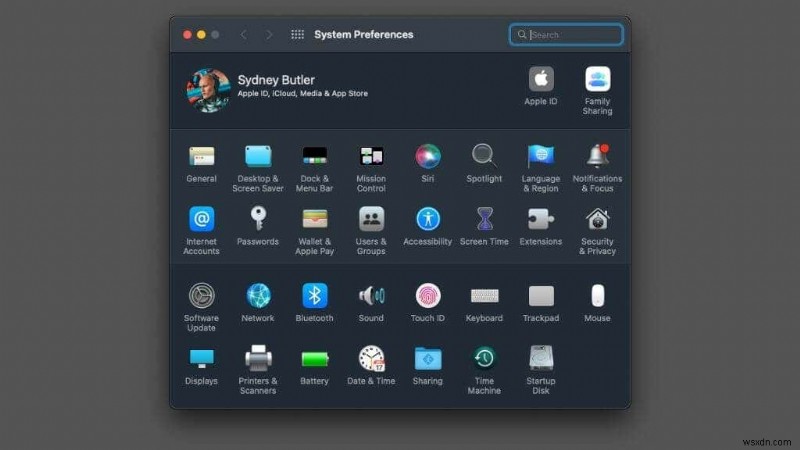Open Desktop & Screen Saver settings

pos(258,156)
